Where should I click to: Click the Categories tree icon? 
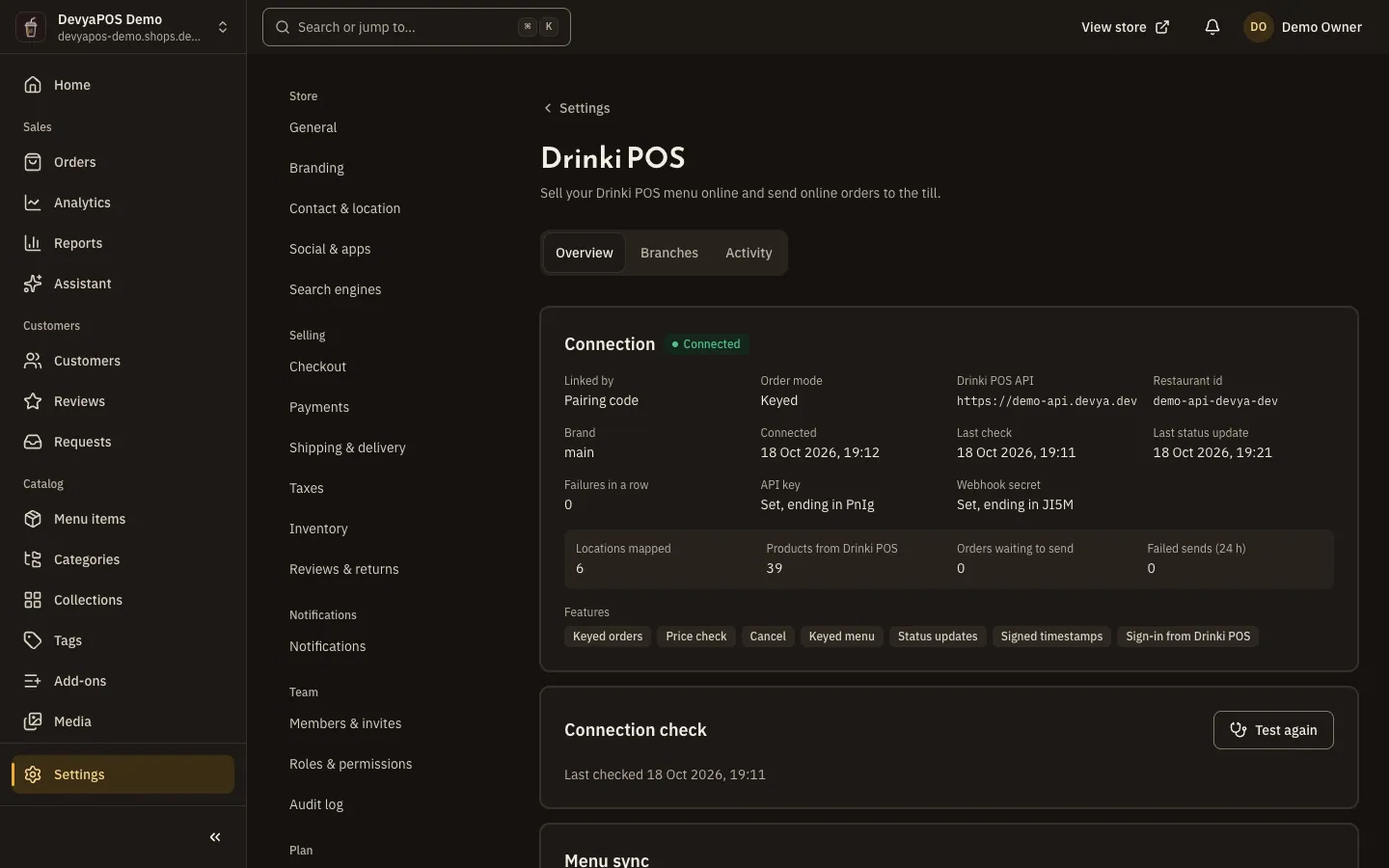click(x=33, y=559)
